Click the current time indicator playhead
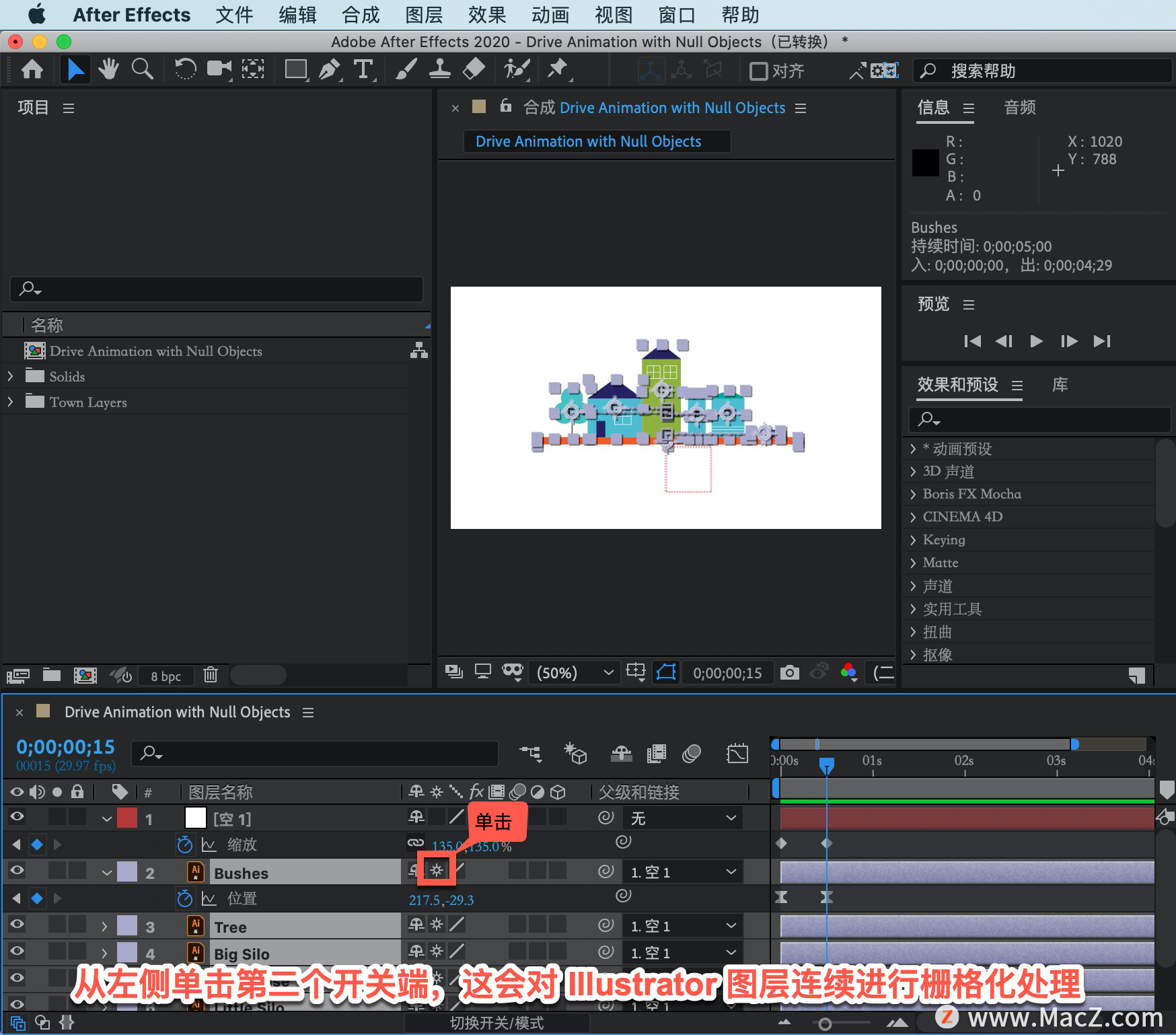The image size is (1176, 1035). click(x=827, y=765)
